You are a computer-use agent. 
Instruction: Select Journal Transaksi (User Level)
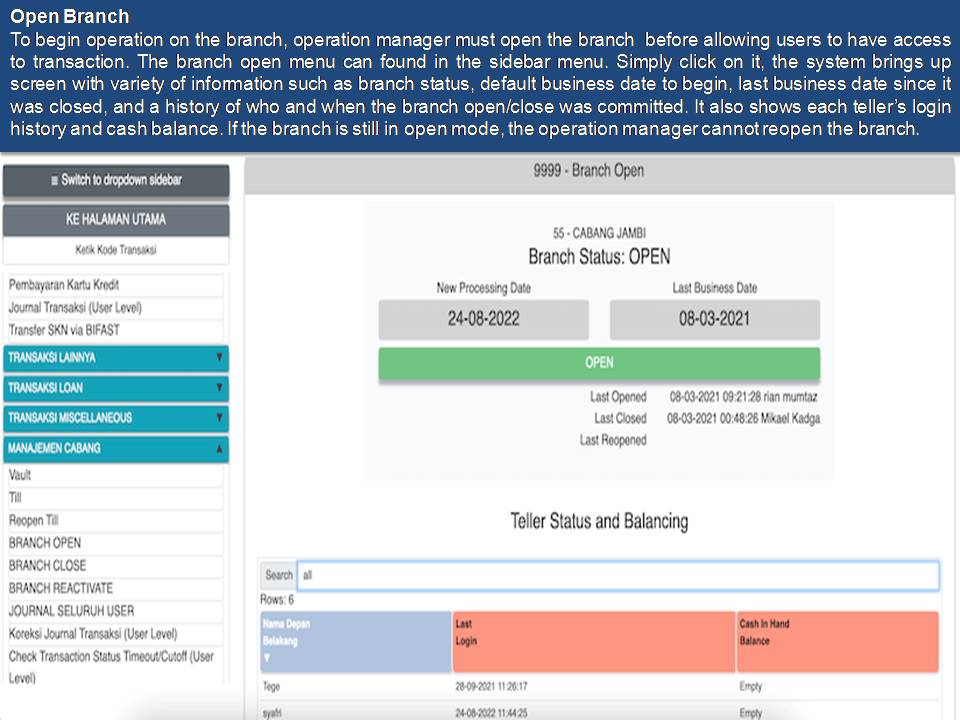point(75,308)
